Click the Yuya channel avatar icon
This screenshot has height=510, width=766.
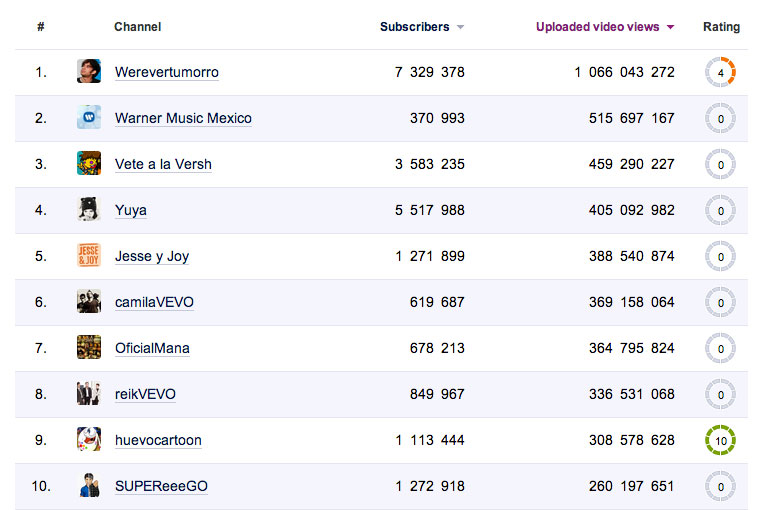(x=89, y=209)
